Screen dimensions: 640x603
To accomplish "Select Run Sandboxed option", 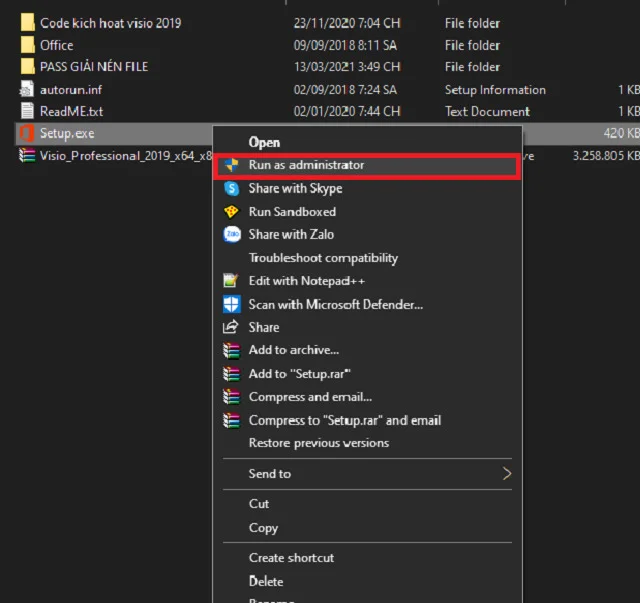I will (367, 211).
